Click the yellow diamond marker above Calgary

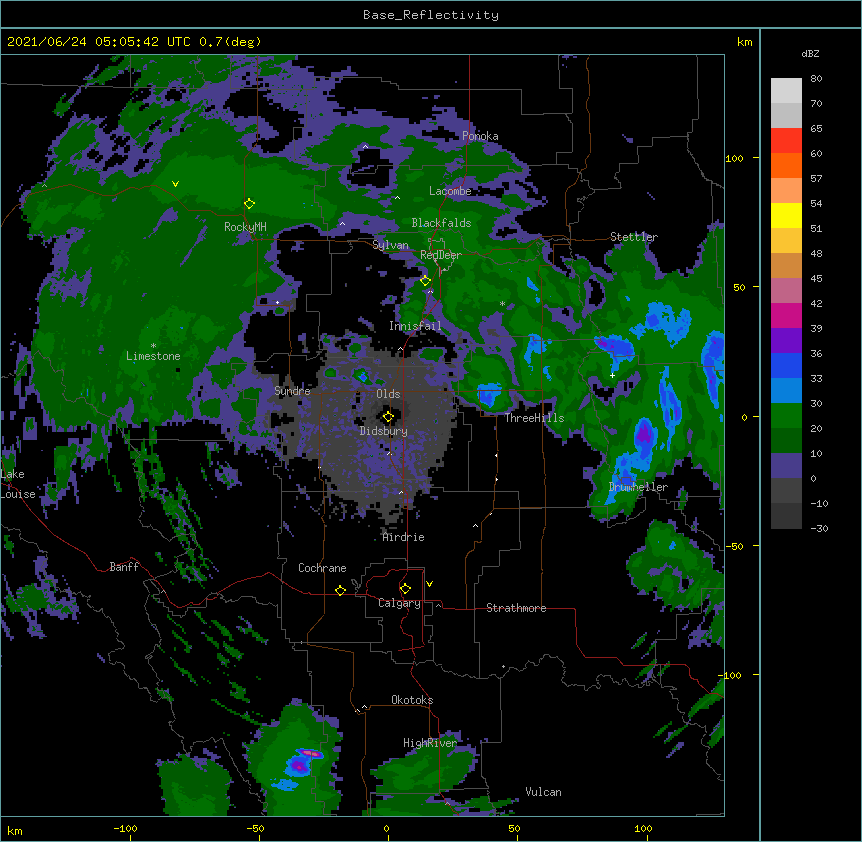tap(405, 589)
